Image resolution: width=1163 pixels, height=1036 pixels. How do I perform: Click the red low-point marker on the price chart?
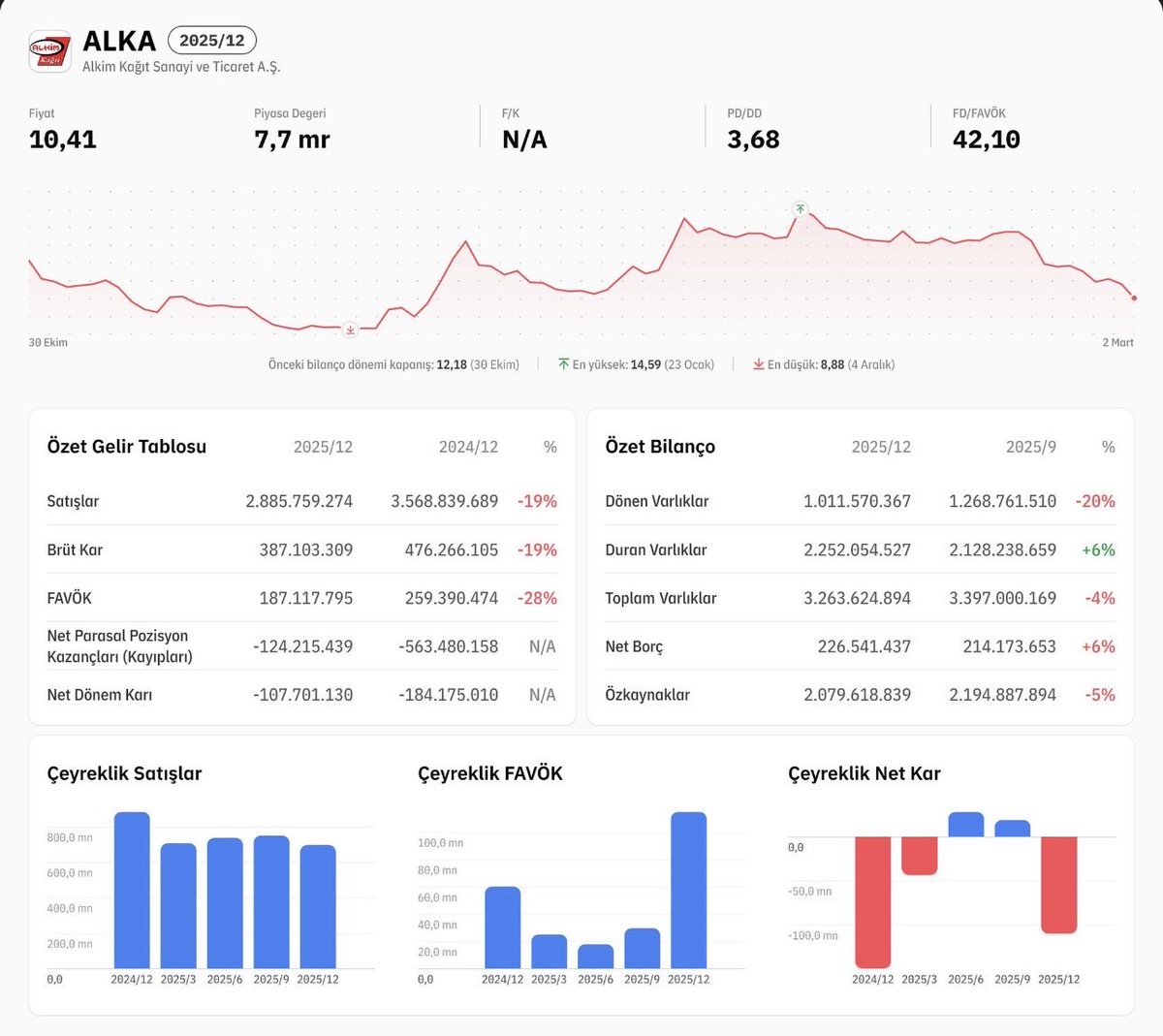tap(351, 330)
